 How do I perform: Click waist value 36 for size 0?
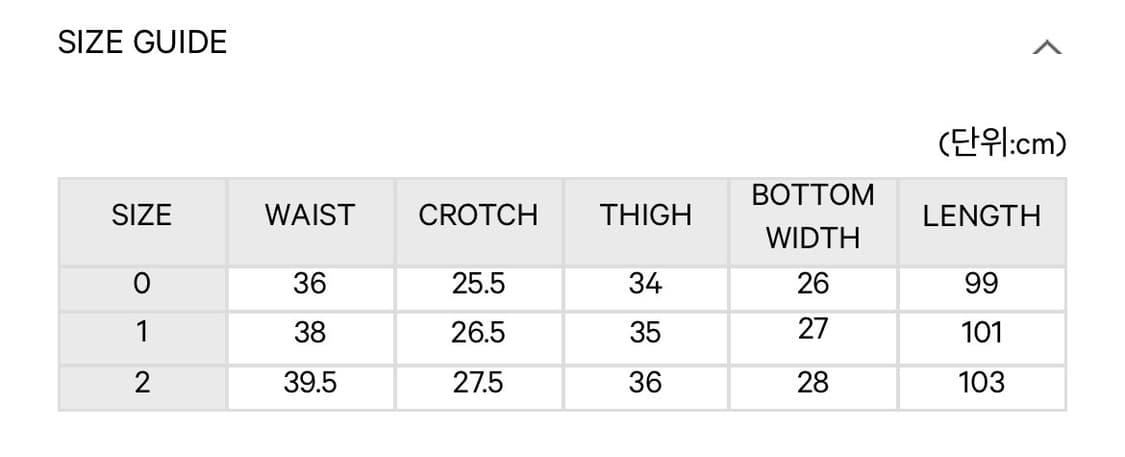[310, 285]
